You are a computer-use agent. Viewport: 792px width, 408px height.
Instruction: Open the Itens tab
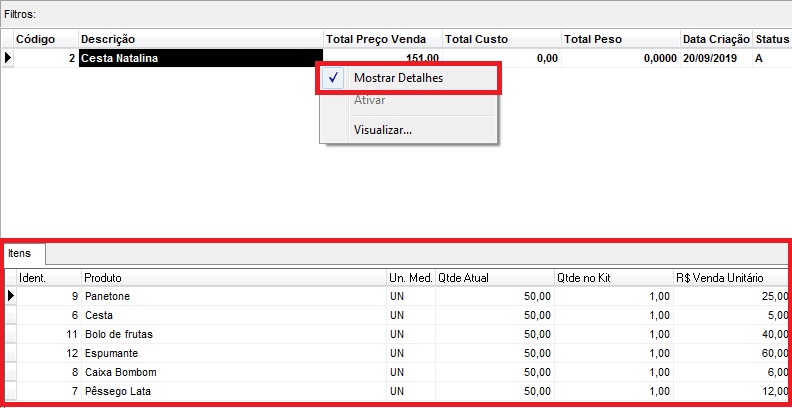pyautogui.click(x=19, y=254)
